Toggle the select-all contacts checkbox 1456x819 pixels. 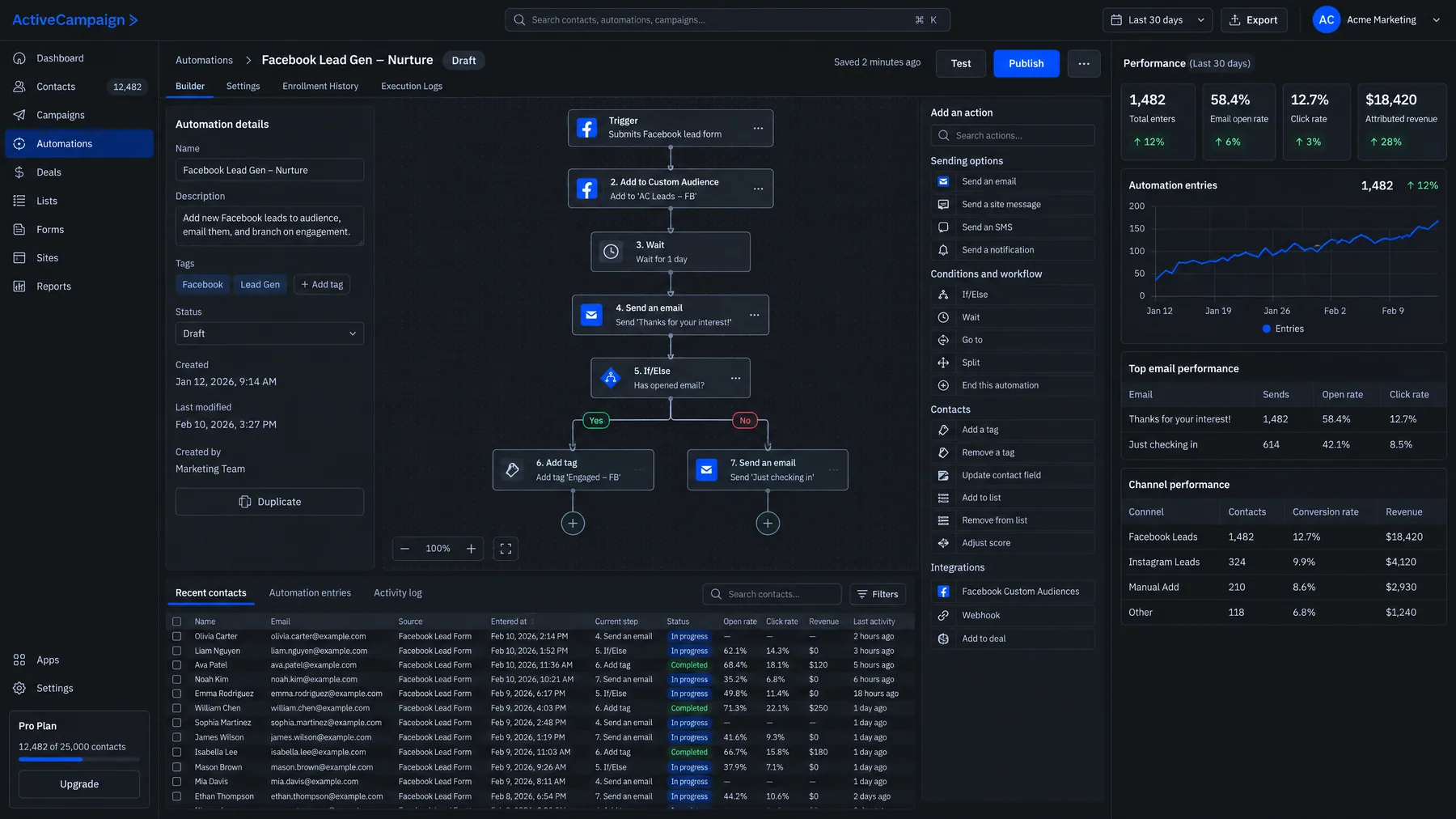176,622
